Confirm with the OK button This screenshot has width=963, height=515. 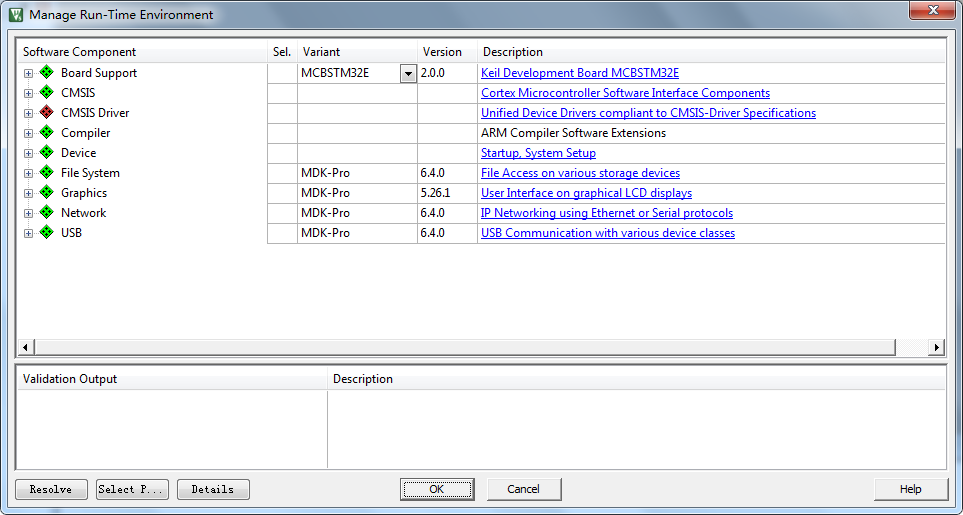point(437,489)
